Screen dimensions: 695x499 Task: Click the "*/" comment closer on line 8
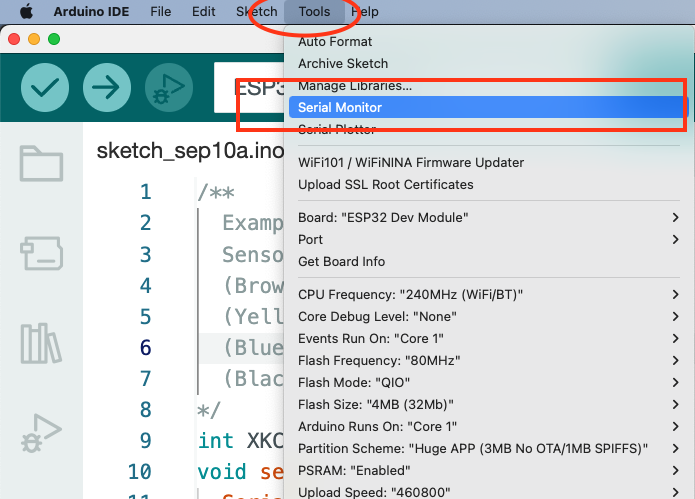click(x=209, y=410)
